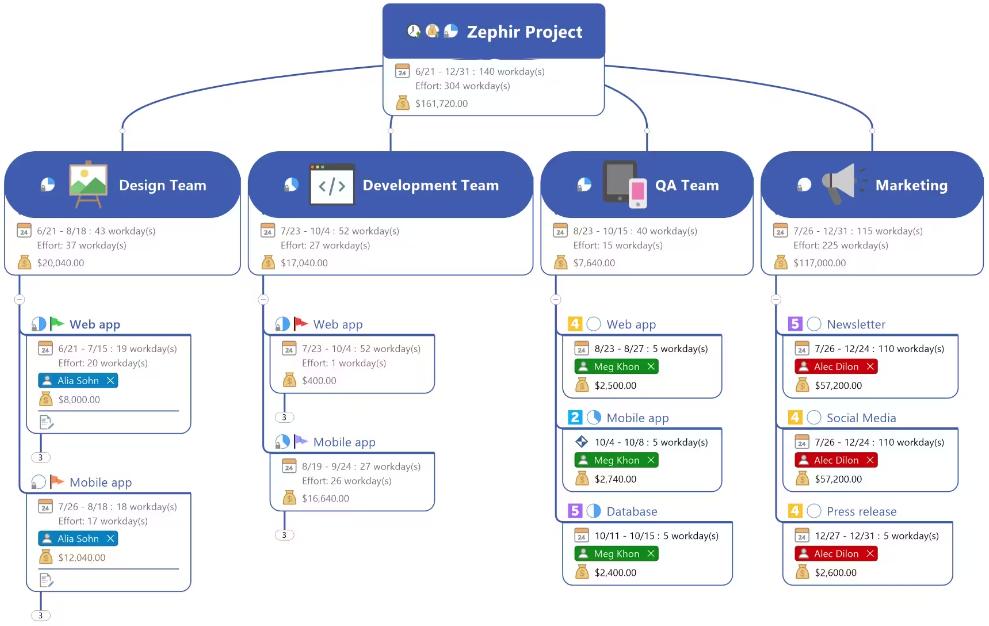
Task: Click priority 5 icon on Newsletter task
Action: [795, 324]
